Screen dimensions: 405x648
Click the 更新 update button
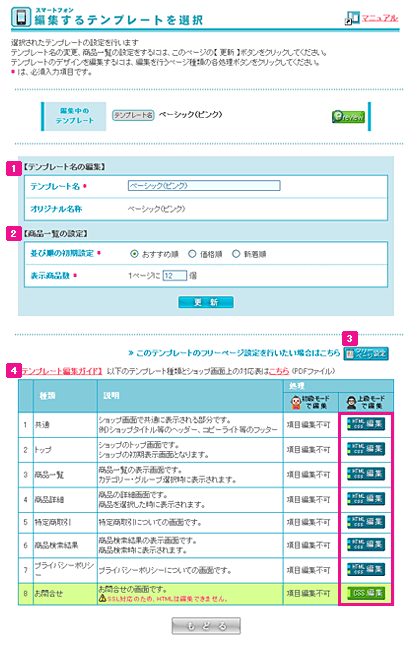(206, 302)
